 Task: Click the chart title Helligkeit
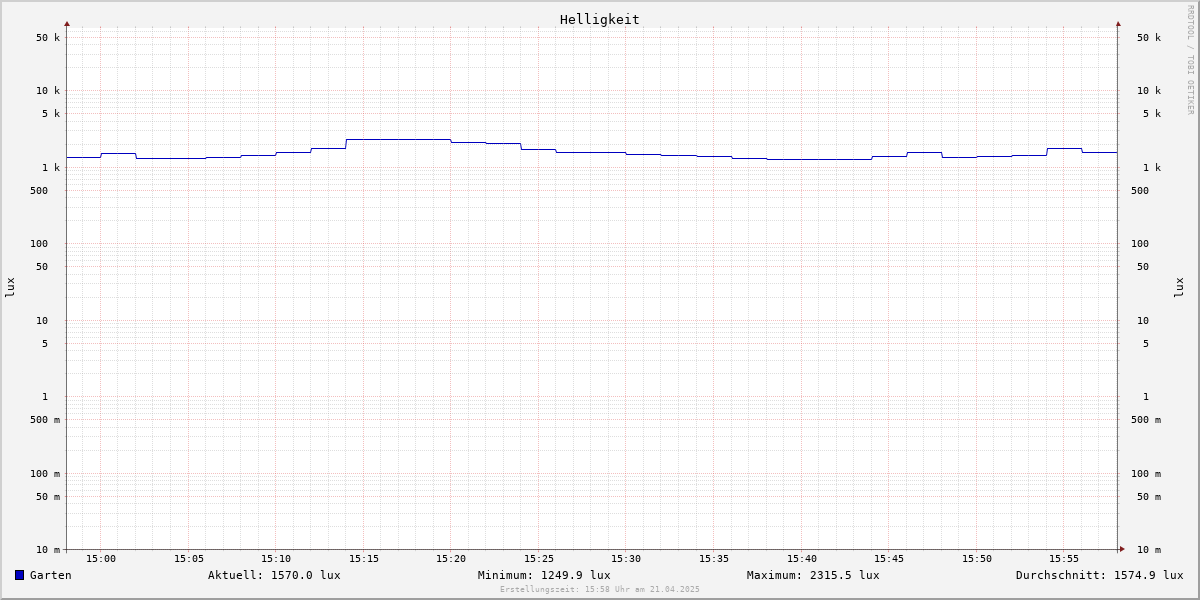600,19
